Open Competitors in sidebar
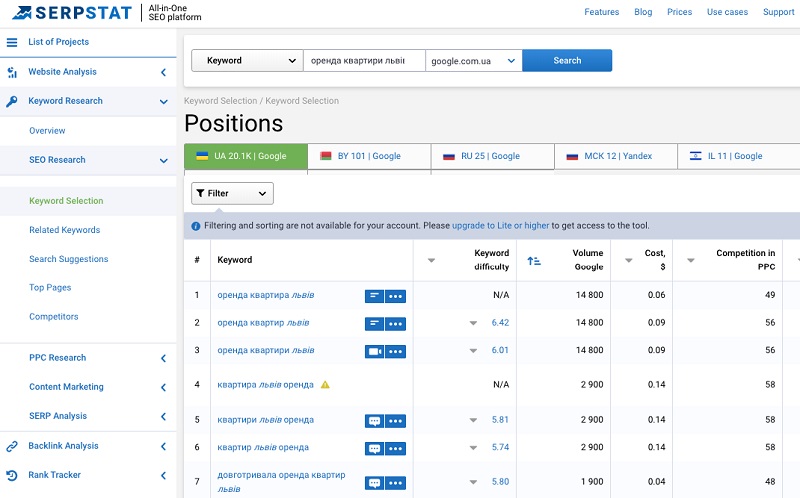The height and width of the screenshot is (498, 800). click(x=54, y=317)
